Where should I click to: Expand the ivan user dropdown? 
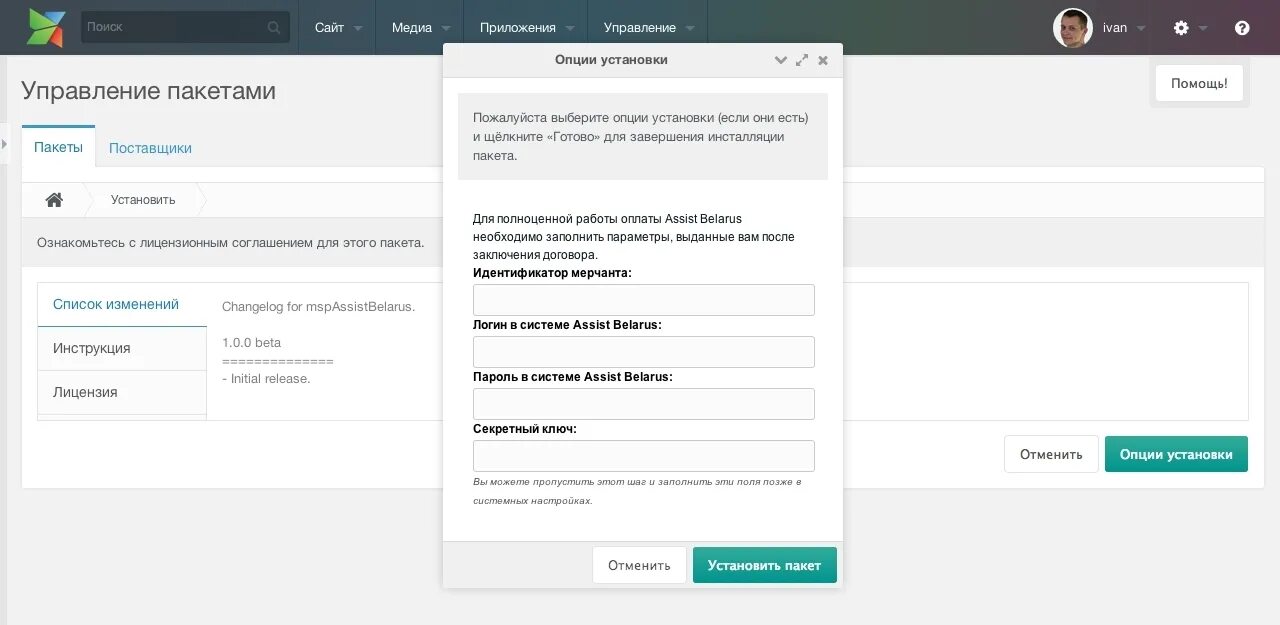point(1124,28)
